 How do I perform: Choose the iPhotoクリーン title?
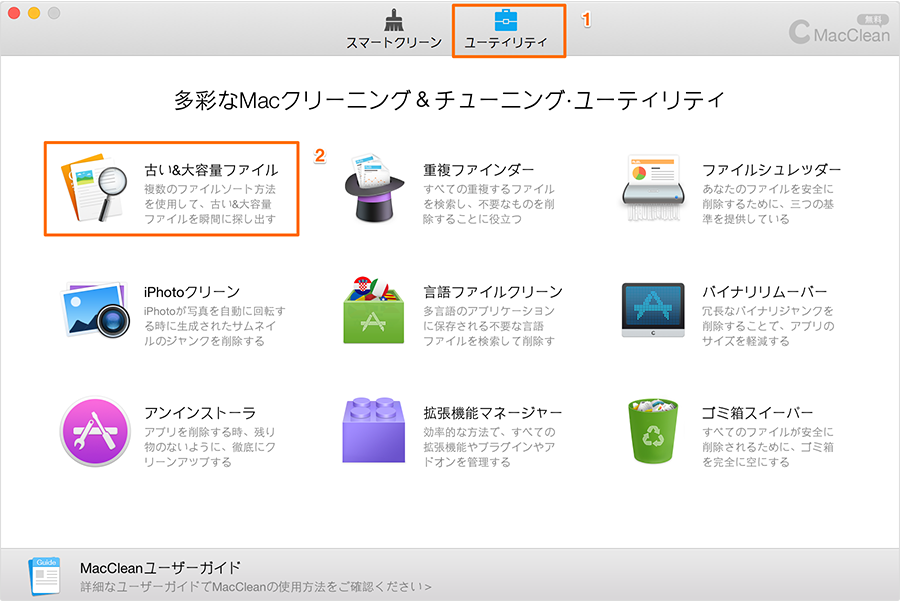192,292
